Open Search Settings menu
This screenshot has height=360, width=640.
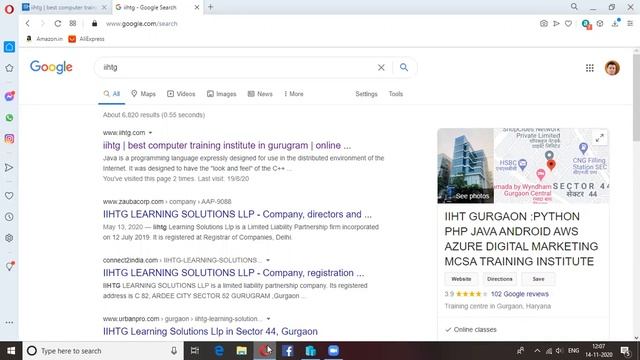pyautogui.click(x=366, y=94)
